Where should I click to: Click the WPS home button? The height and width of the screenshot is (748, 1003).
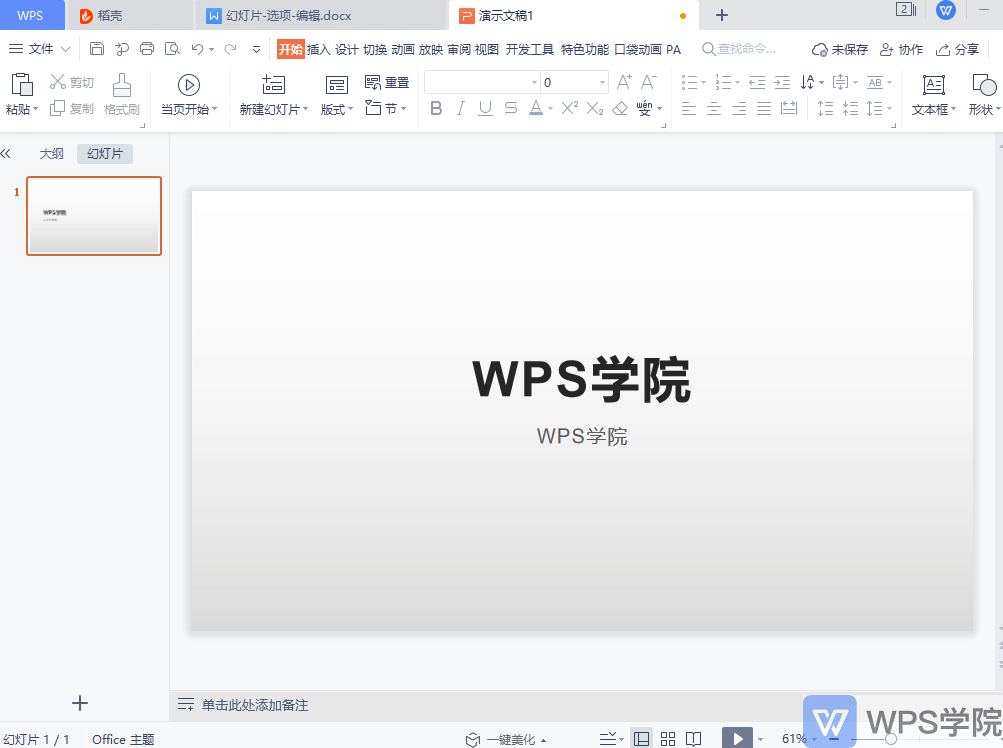coord(30,15)
